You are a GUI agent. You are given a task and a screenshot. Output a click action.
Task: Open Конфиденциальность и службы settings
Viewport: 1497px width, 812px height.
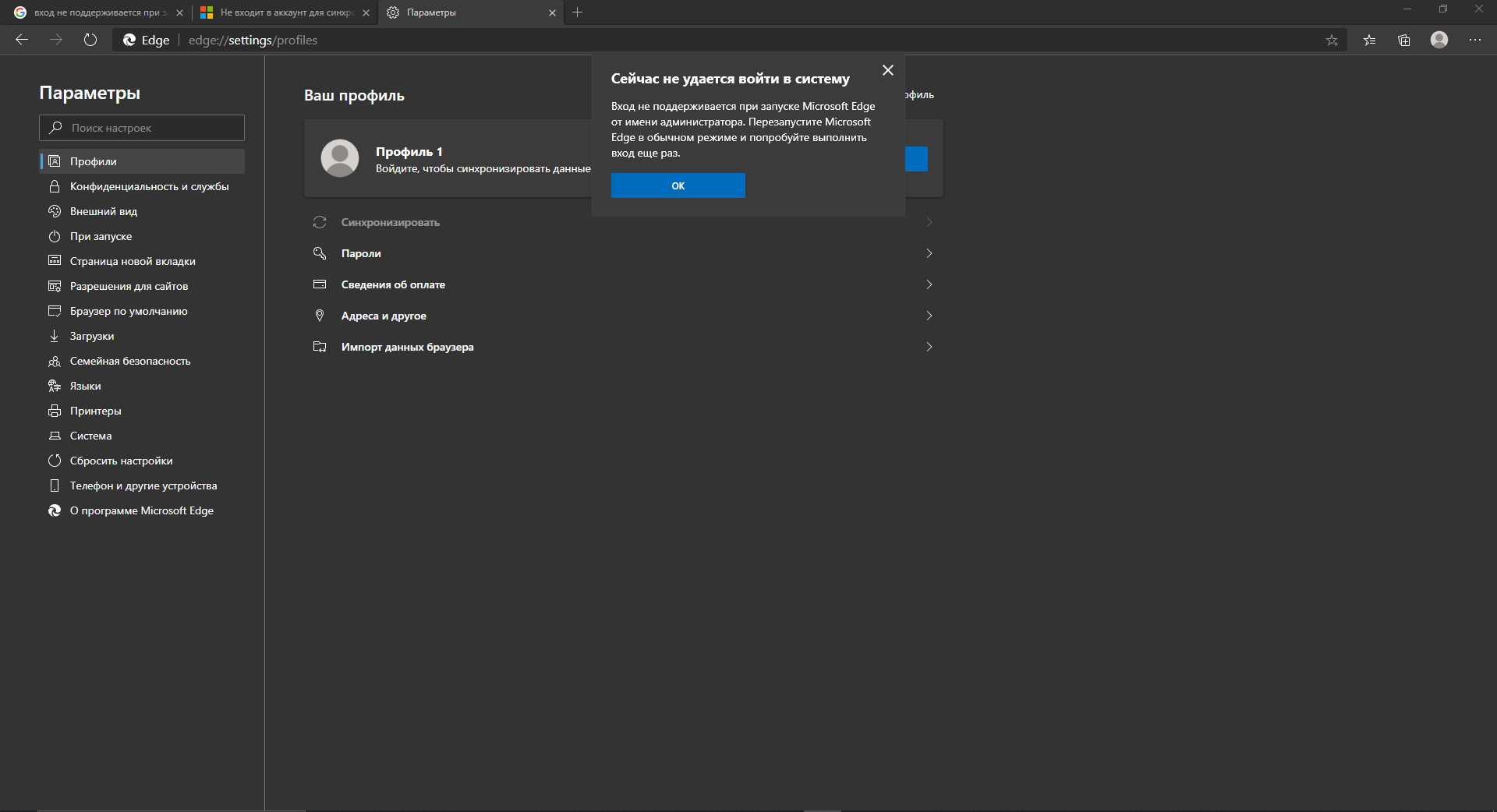click(x=142, y=186)
